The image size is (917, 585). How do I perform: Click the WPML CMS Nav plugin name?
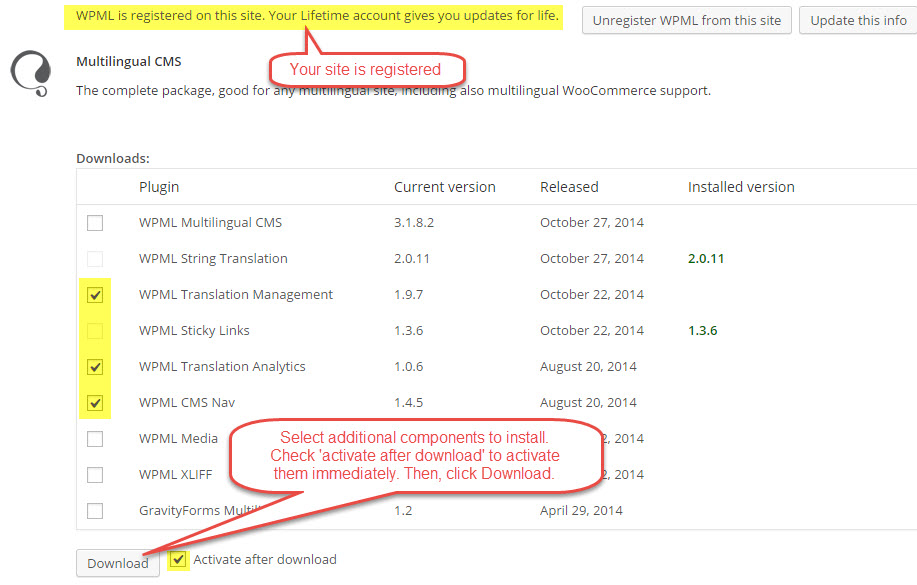(187, 402)
